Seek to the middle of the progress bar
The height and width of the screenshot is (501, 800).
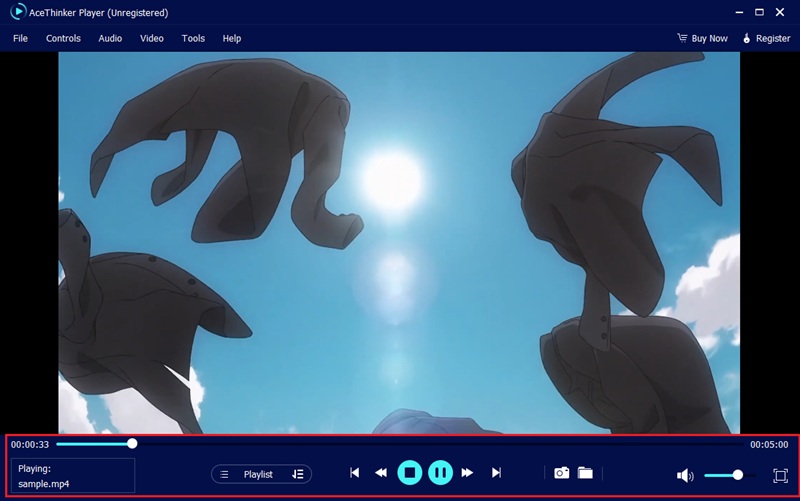pos(400,444)
